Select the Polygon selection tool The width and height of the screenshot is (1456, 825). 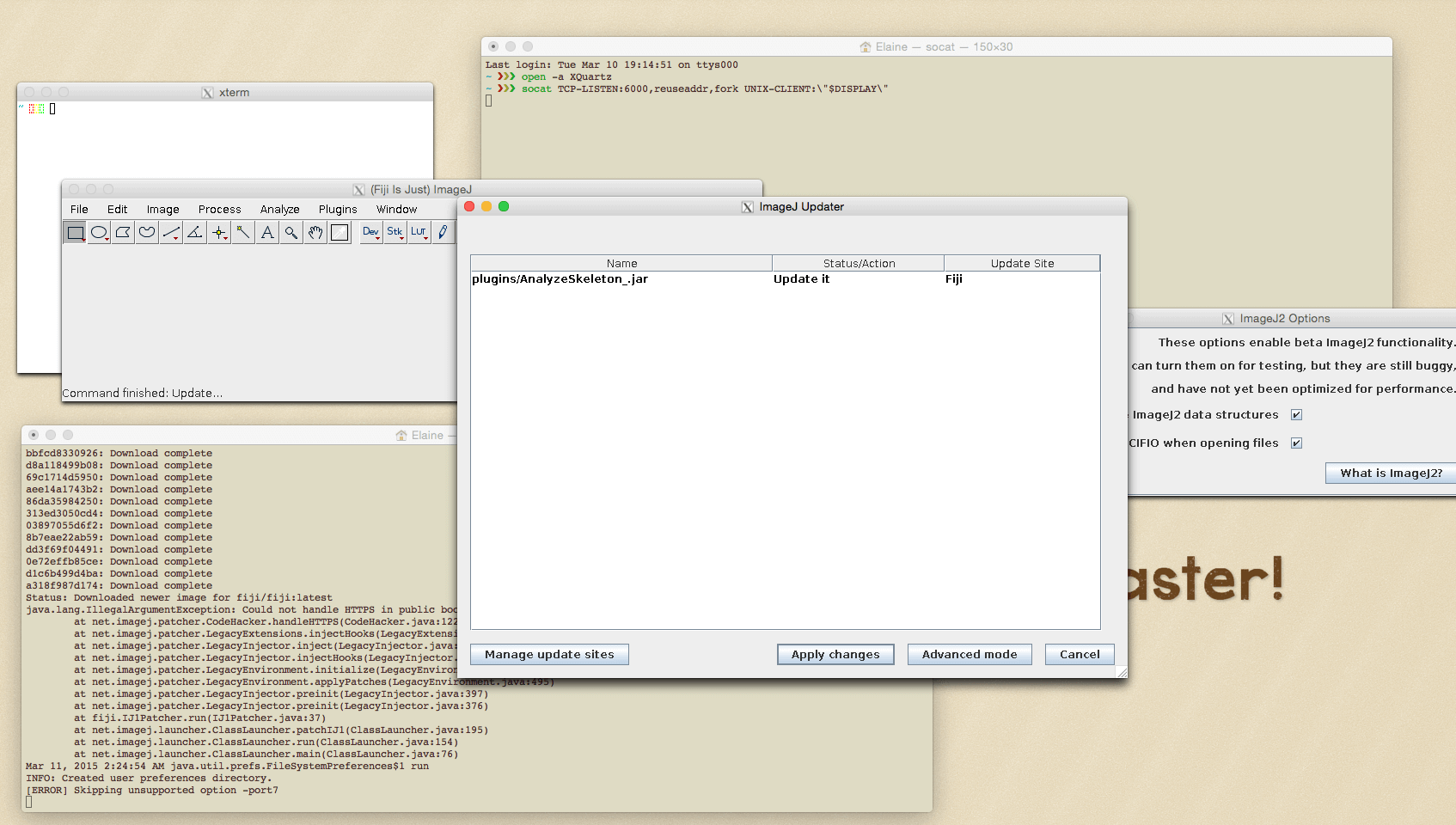coord(124,232)
